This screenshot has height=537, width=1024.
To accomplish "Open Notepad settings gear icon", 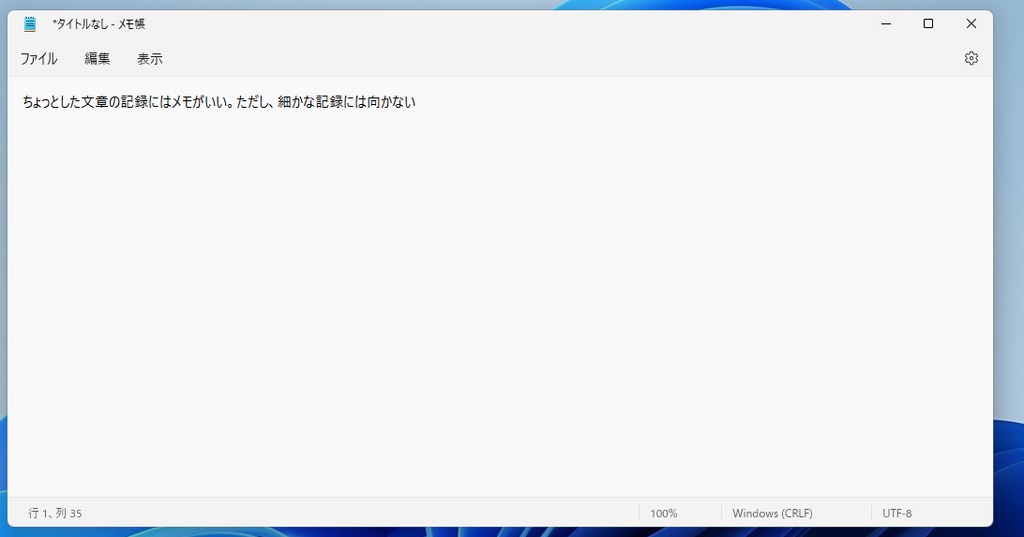I will (971, 58).
